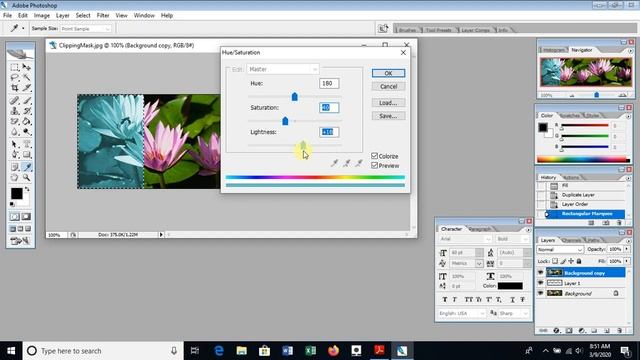Image resolution: width=640 pixels, height=360 pixels.
Task: Select the Dodge tool
Action: [27, 132]
